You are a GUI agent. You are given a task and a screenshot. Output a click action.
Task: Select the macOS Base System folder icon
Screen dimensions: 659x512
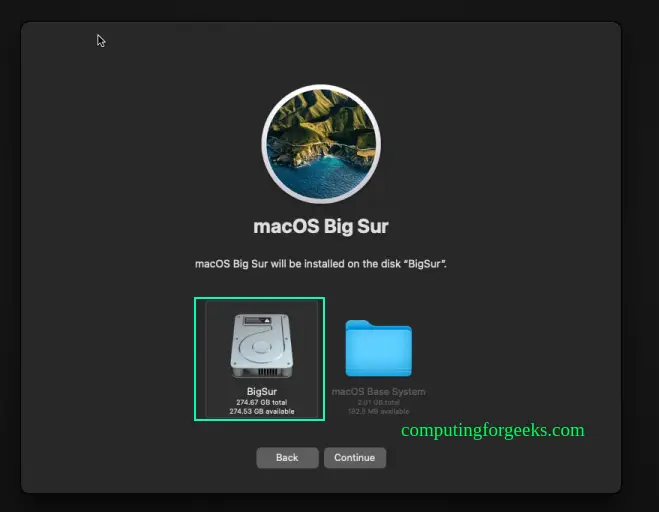(x=378, y=348)
